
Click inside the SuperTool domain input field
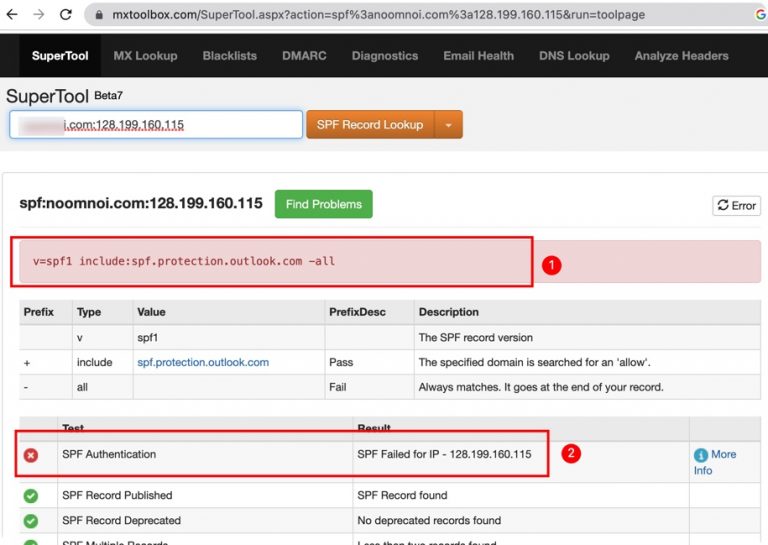(x=156, y=125)
